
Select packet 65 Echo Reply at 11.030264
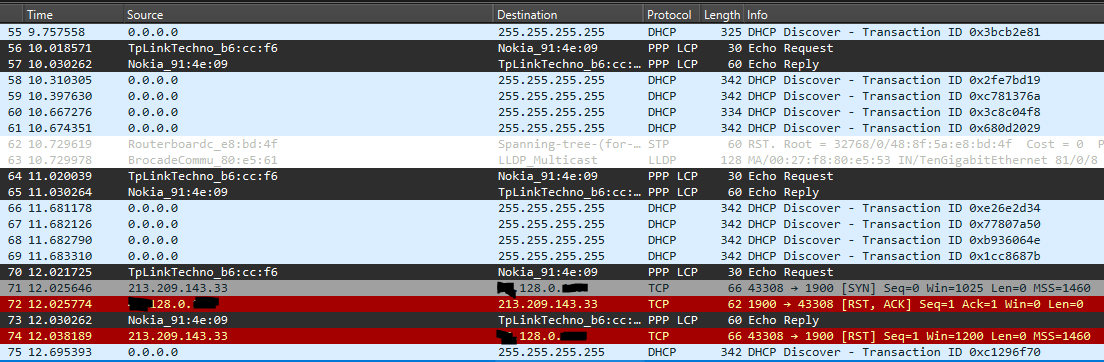click(552, 192)
